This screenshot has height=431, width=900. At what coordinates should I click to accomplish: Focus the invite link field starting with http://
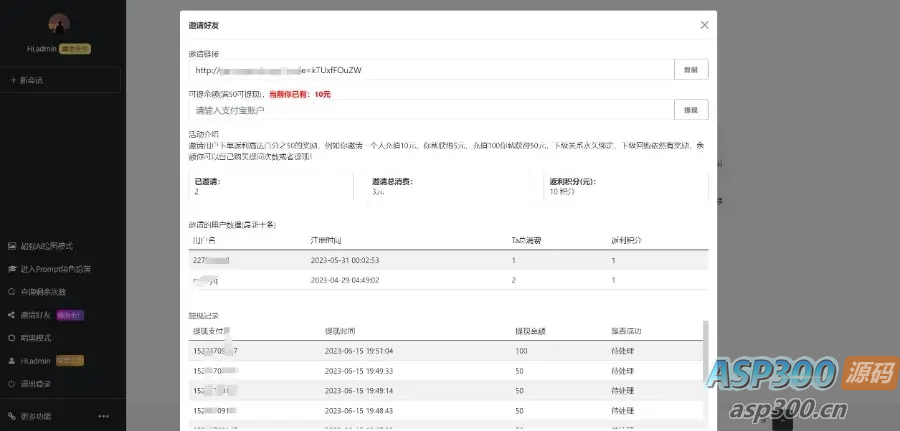click(x=431, y=70)
